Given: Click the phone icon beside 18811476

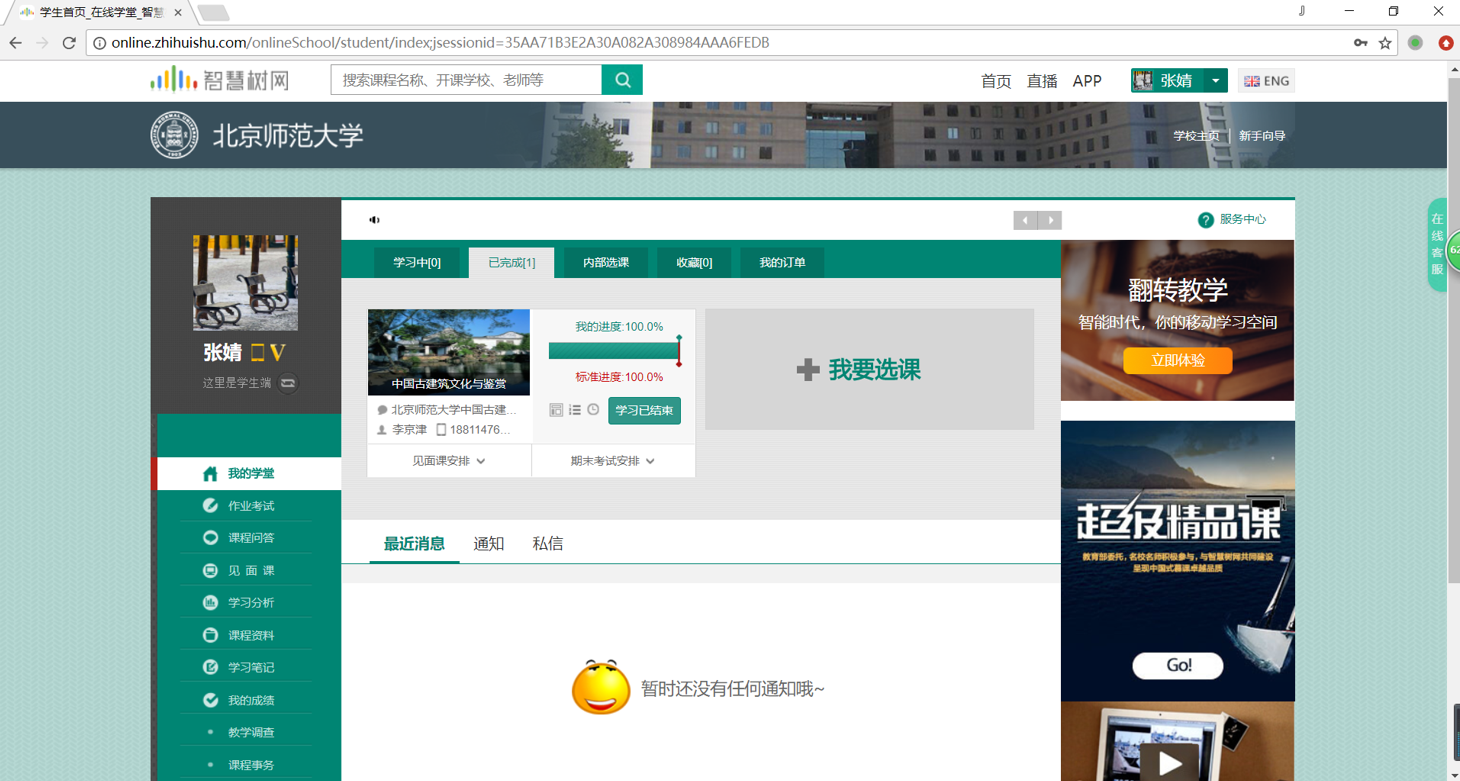Looking at the screenshot, I should tap(441, 430).
